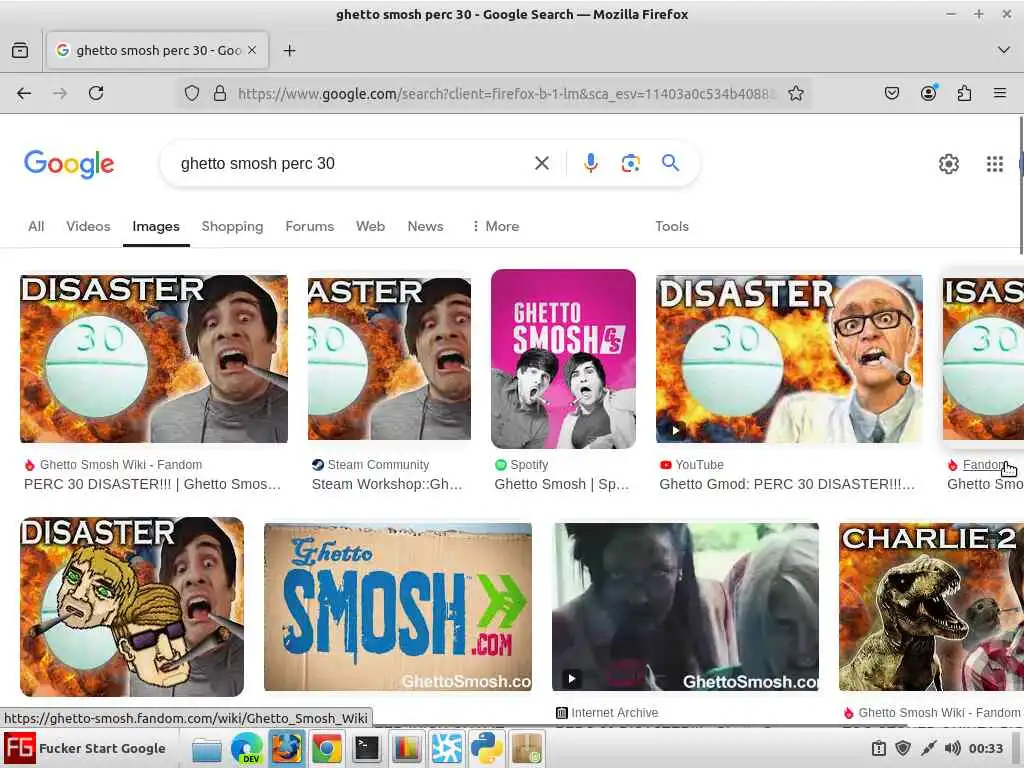Click the Firefox View icon in the tab bar
Viewport: 1024px width, 768px height.
point(20,50)
